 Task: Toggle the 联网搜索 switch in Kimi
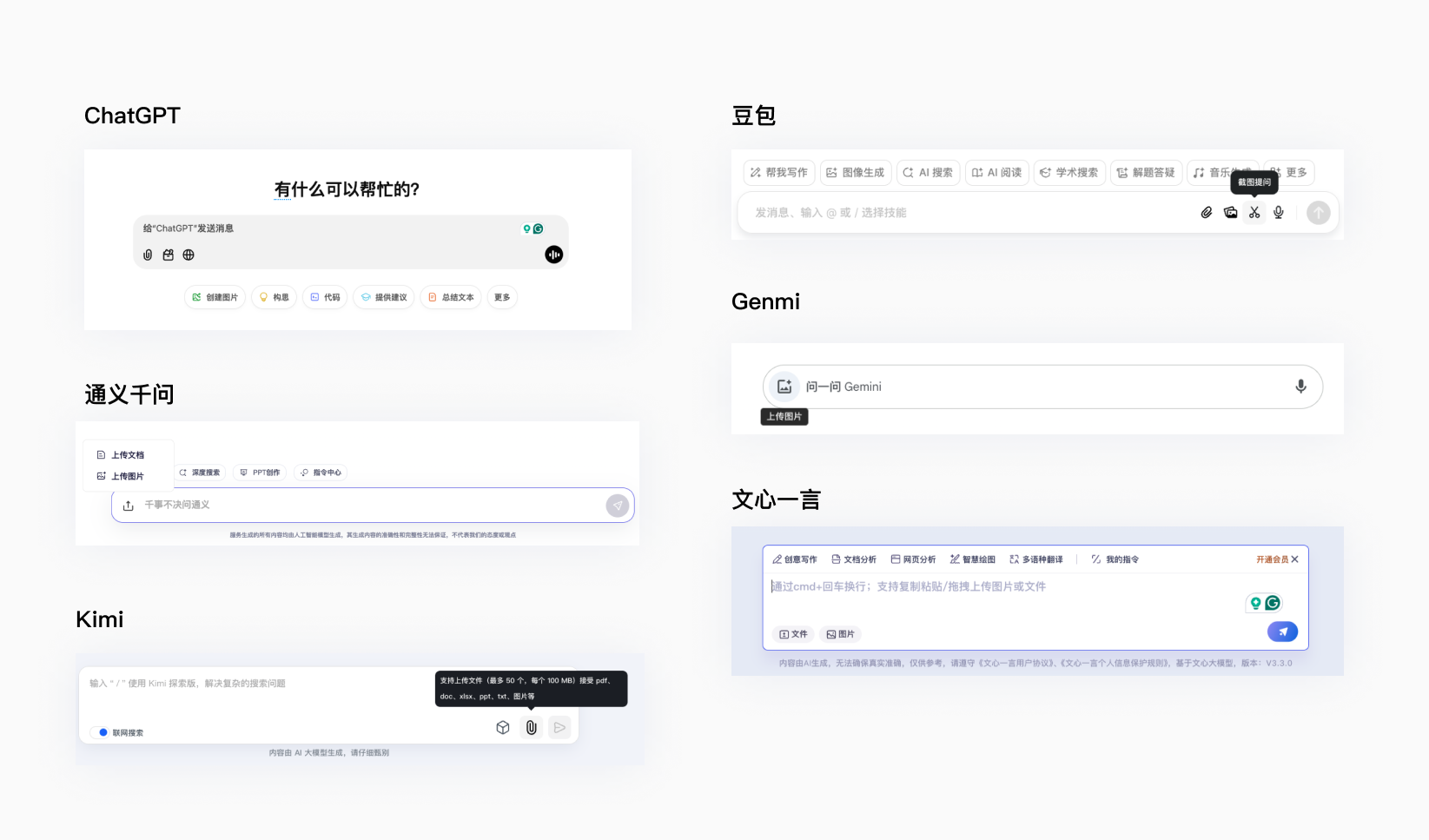pyautogui.click(x=103, y=732)
